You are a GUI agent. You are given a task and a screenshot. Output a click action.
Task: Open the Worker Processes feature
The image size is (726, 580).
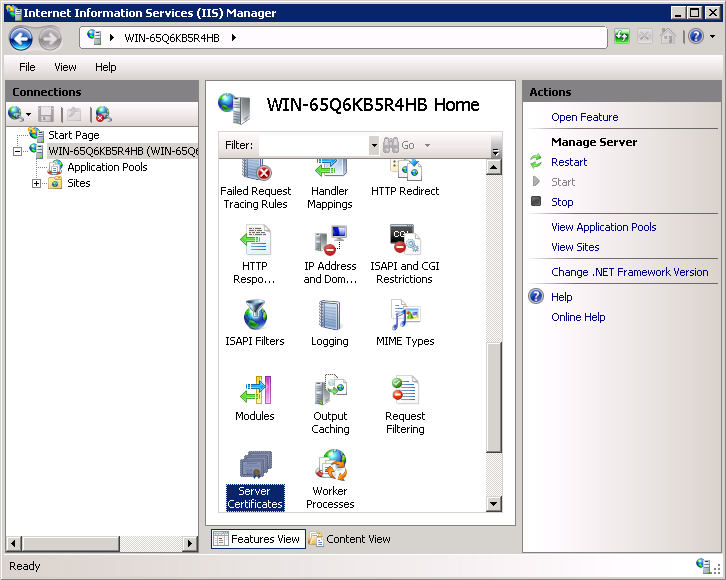coord(330,480)
